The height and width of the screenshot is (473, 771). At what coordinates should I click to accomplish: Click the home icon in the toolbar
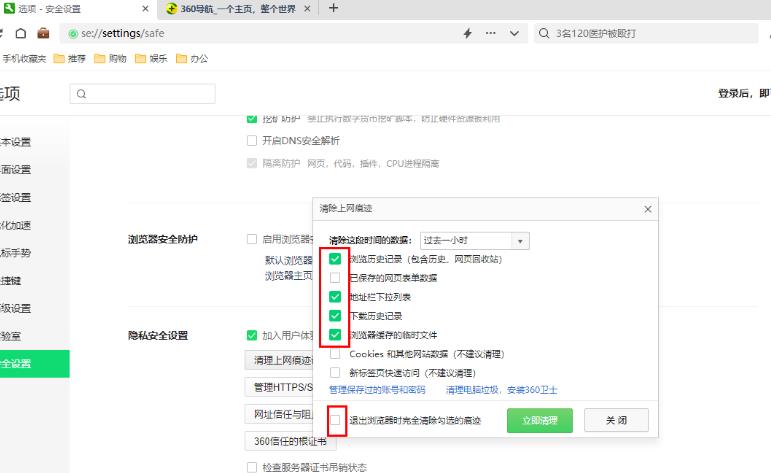tap(20, 33)
